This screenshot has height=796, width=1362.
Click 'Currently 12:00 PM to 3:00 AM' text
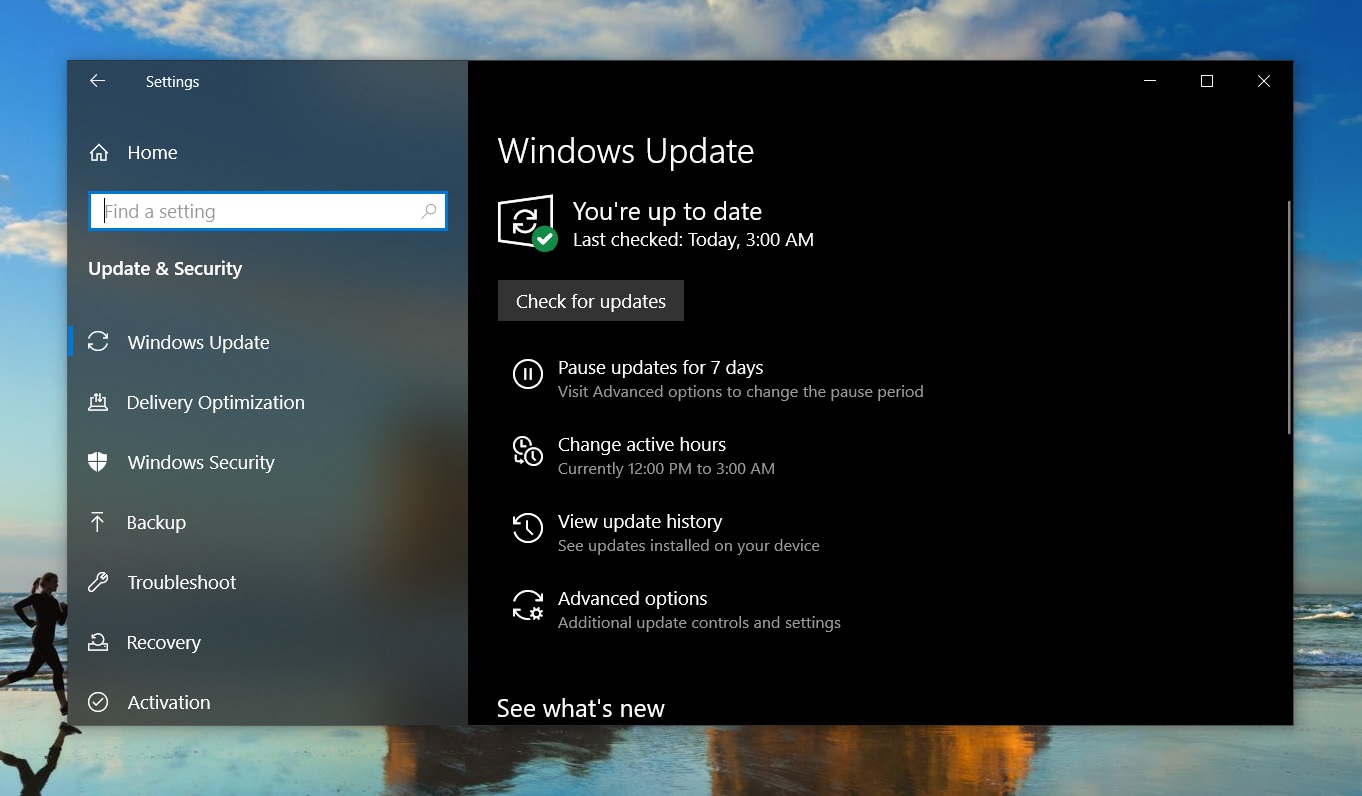click(x=666, y=469)
